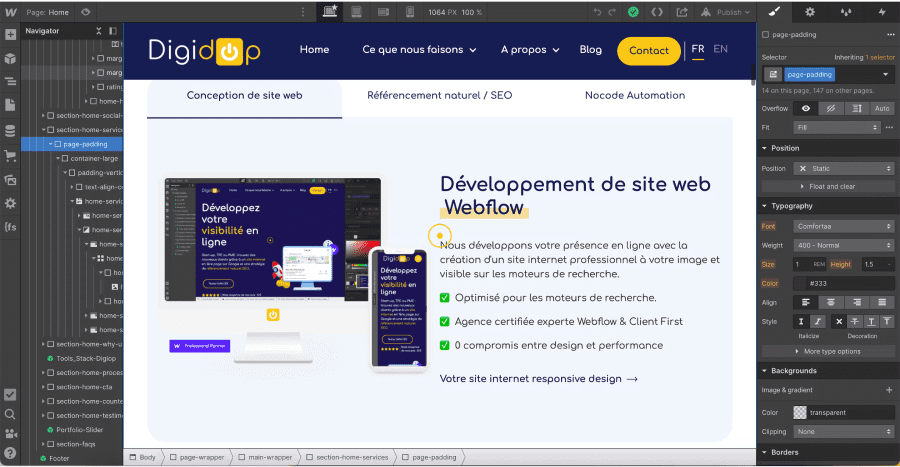This screenshot has width=900, height=467.
Task: Open the Pages panel icon
Action: coord(10,105)
